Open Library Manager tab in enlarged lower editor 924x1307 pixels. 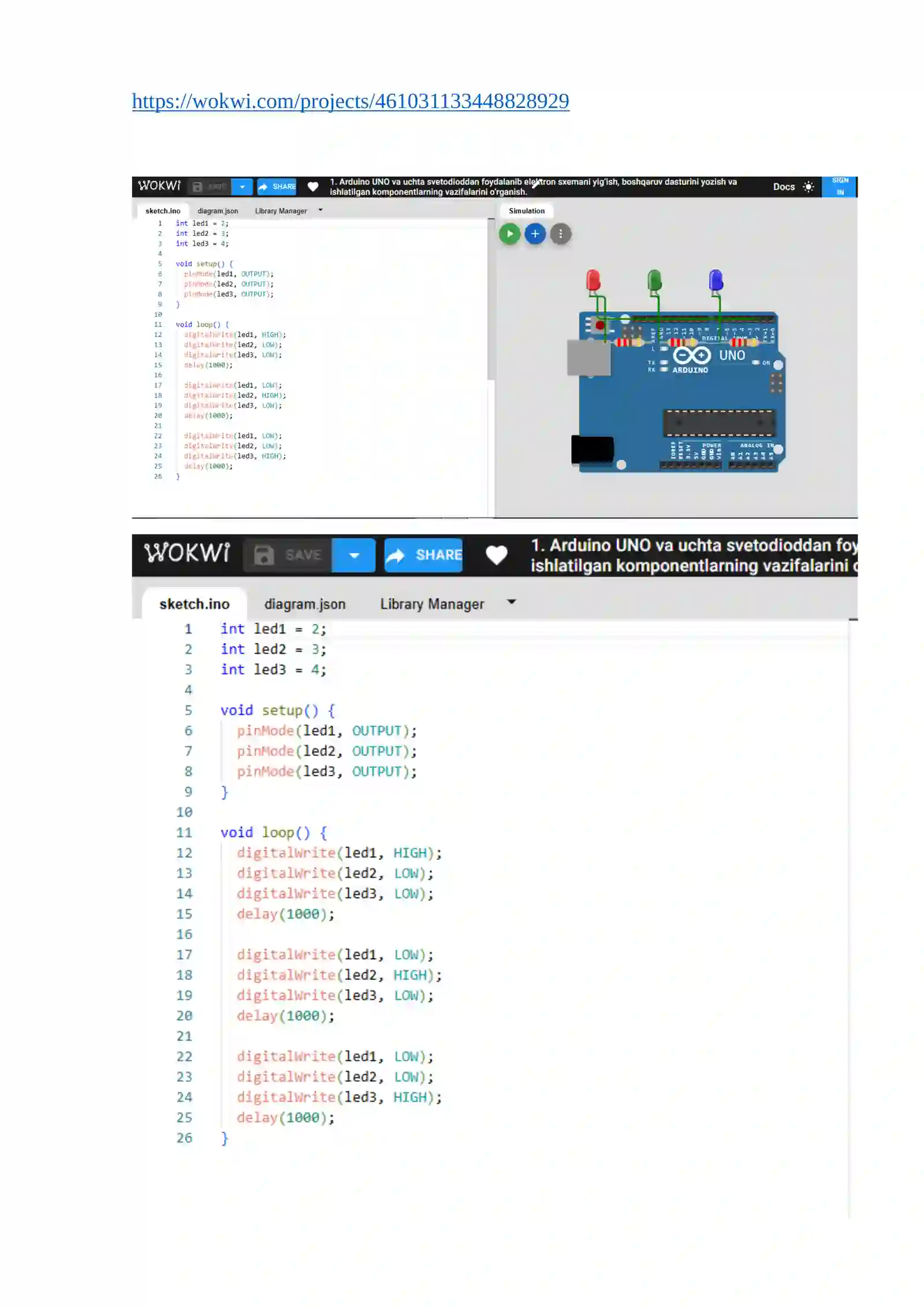pos(432,604)
